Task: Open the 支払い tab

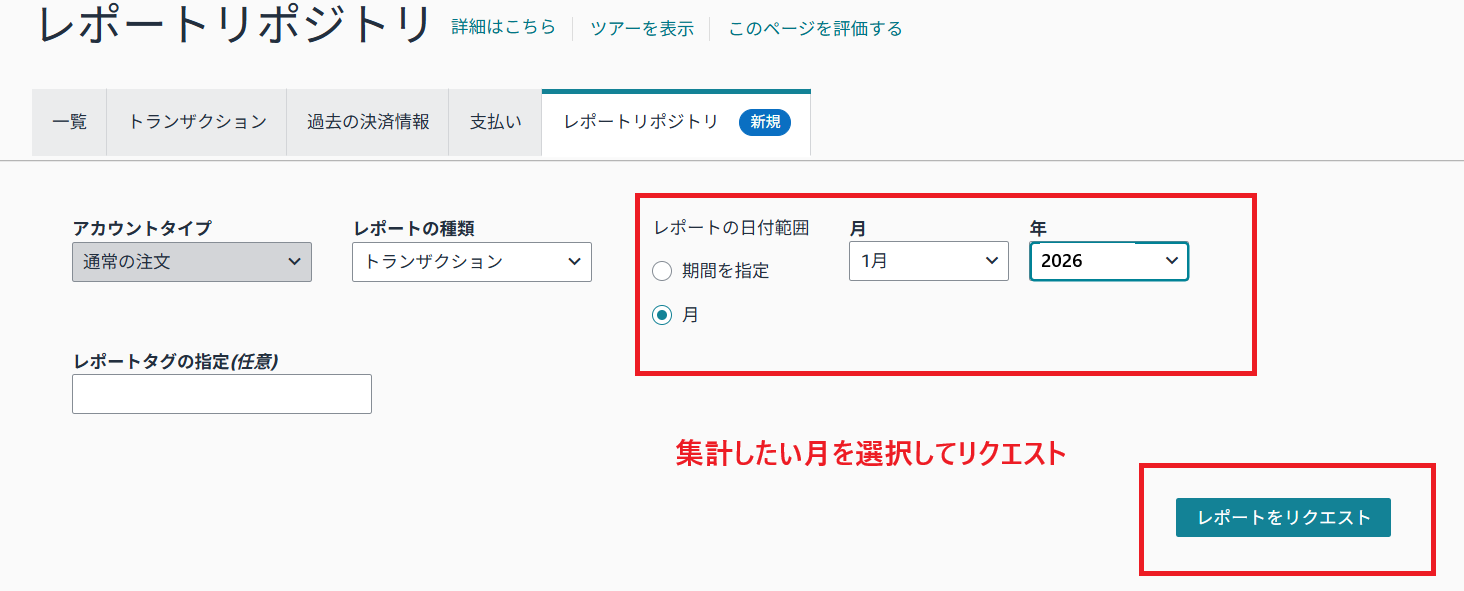Action: (494, 121)
